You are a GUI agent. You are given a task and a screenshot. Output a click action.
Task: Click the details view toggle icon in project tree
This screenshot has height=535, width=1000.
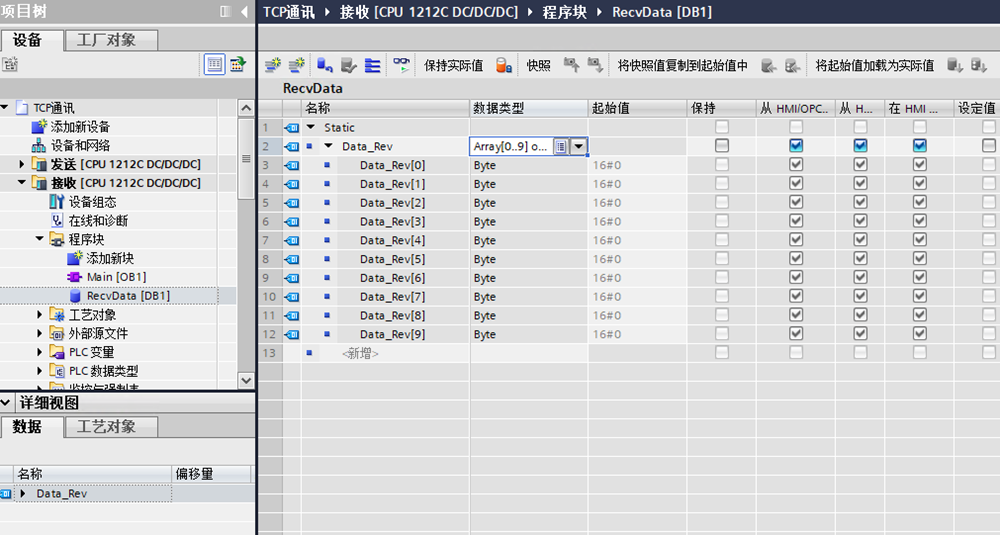point(215,64)
